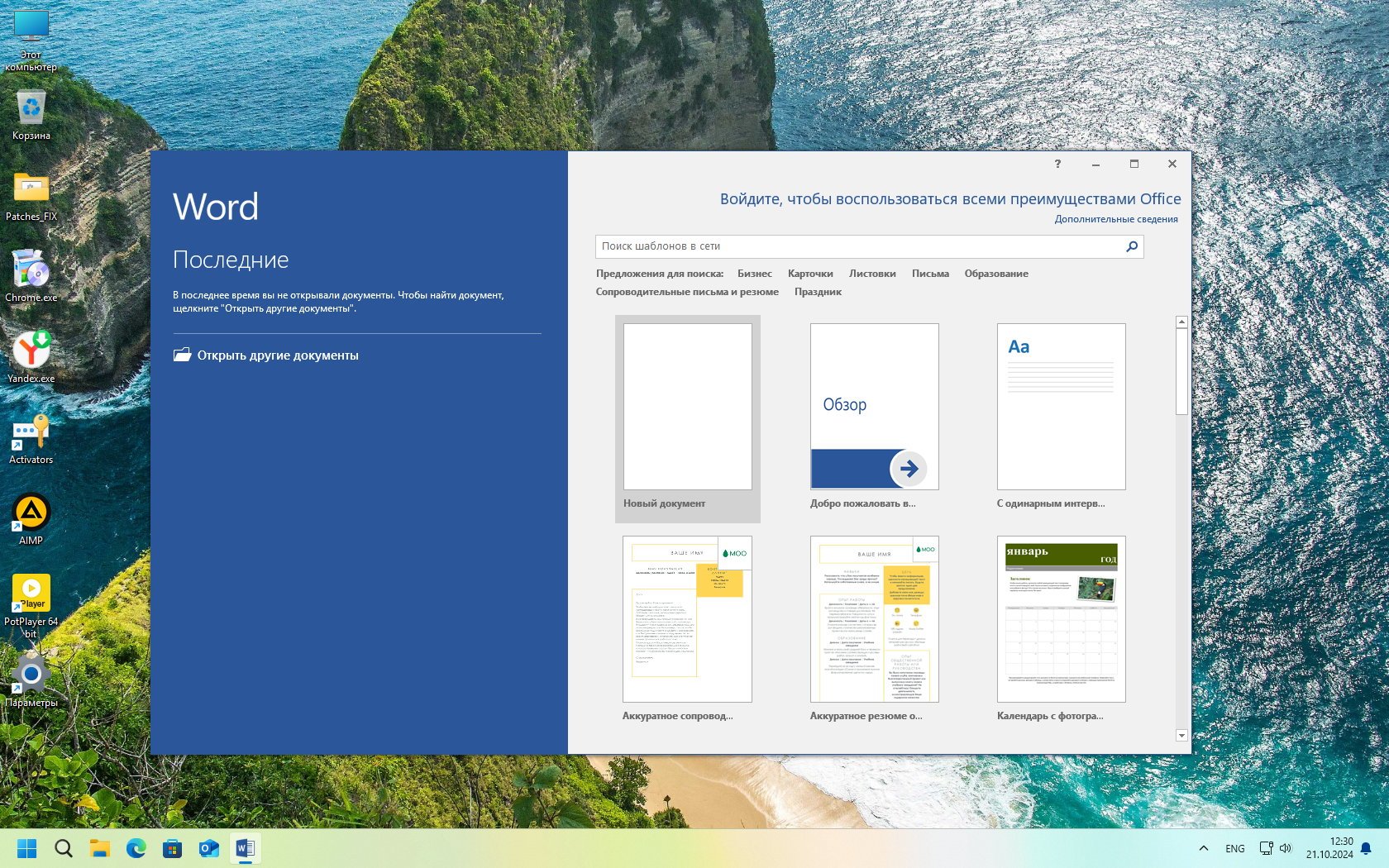Screen dimensions: 1389x868
Task: Search templates by "Карточки" suggestion
Action: point(810,274)
